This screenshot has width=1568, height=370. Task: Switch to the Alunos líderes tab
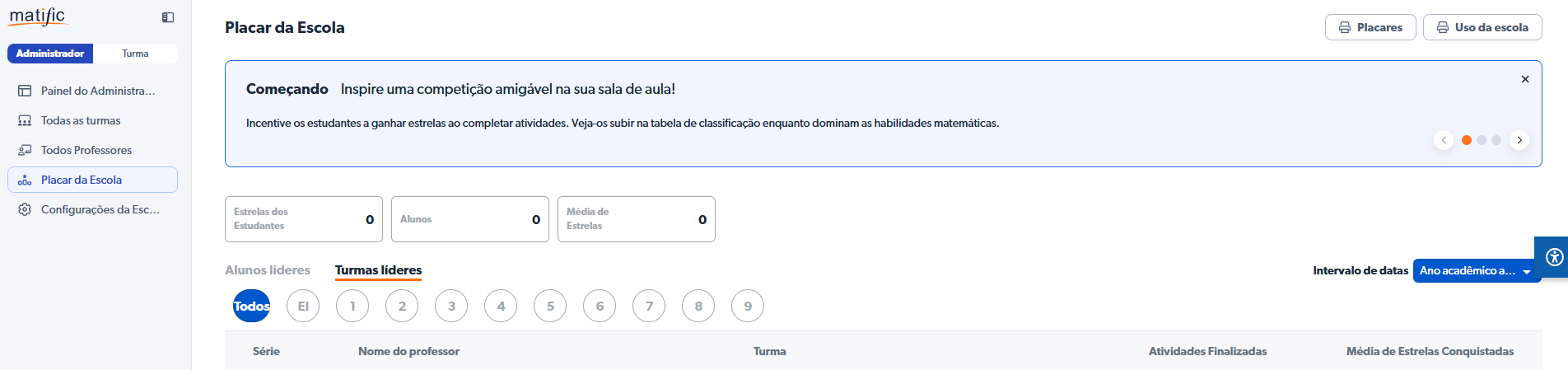(268, 270)
